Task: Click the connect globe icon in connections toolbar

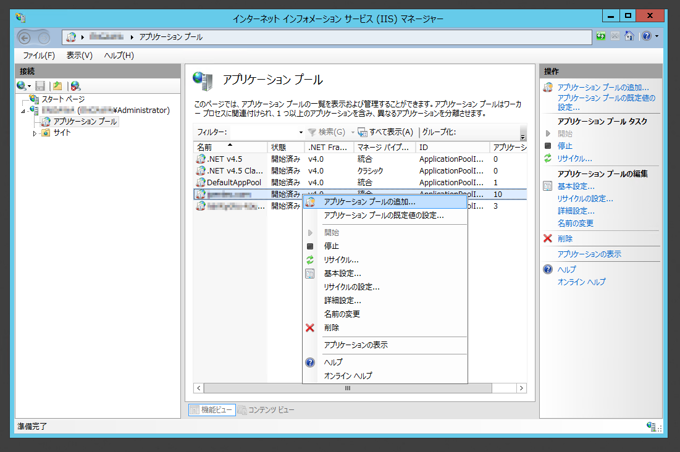Action: 21,86
